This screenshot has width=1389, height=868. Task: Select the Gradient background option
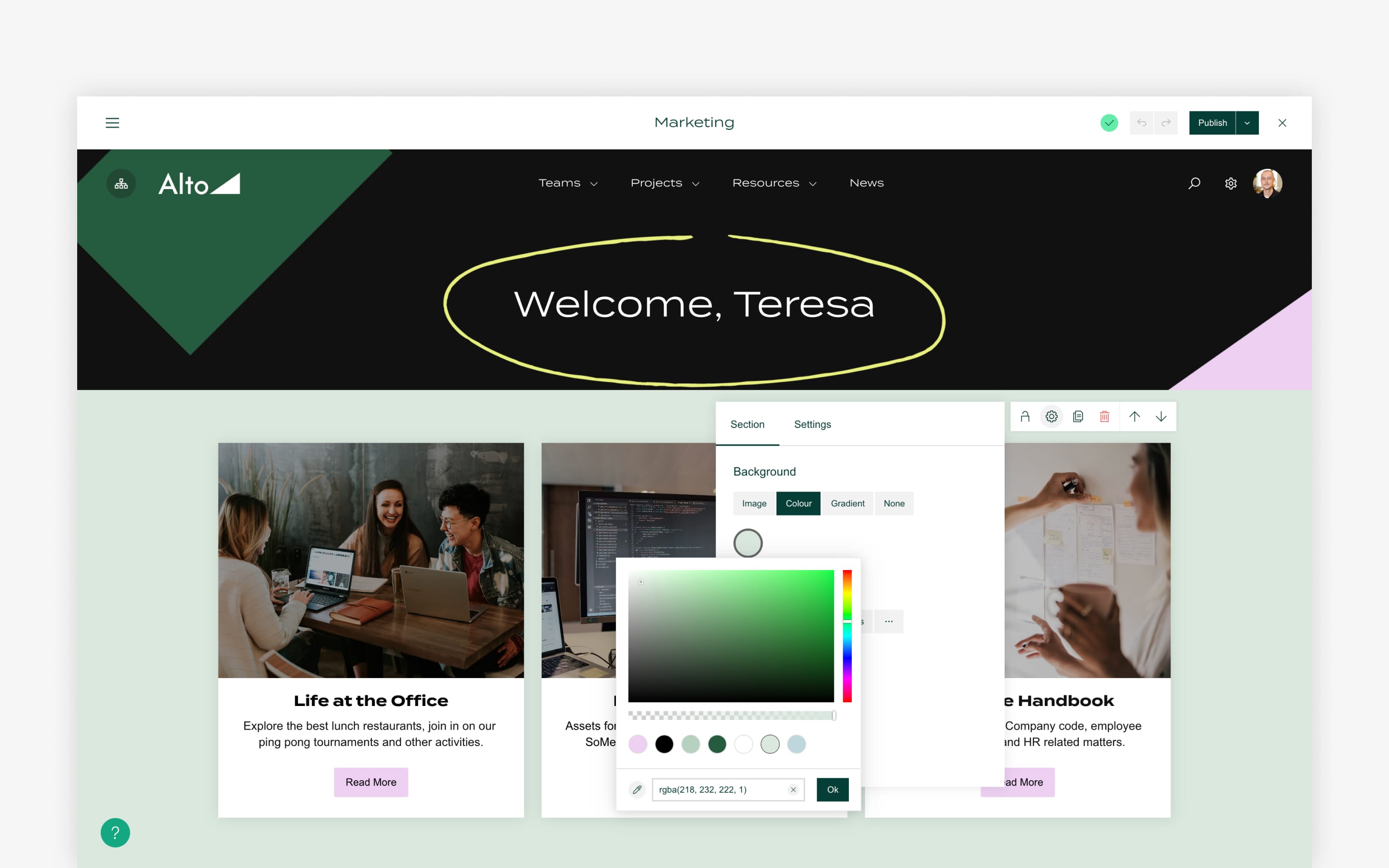pyautogui.click(x=847, y=503)
